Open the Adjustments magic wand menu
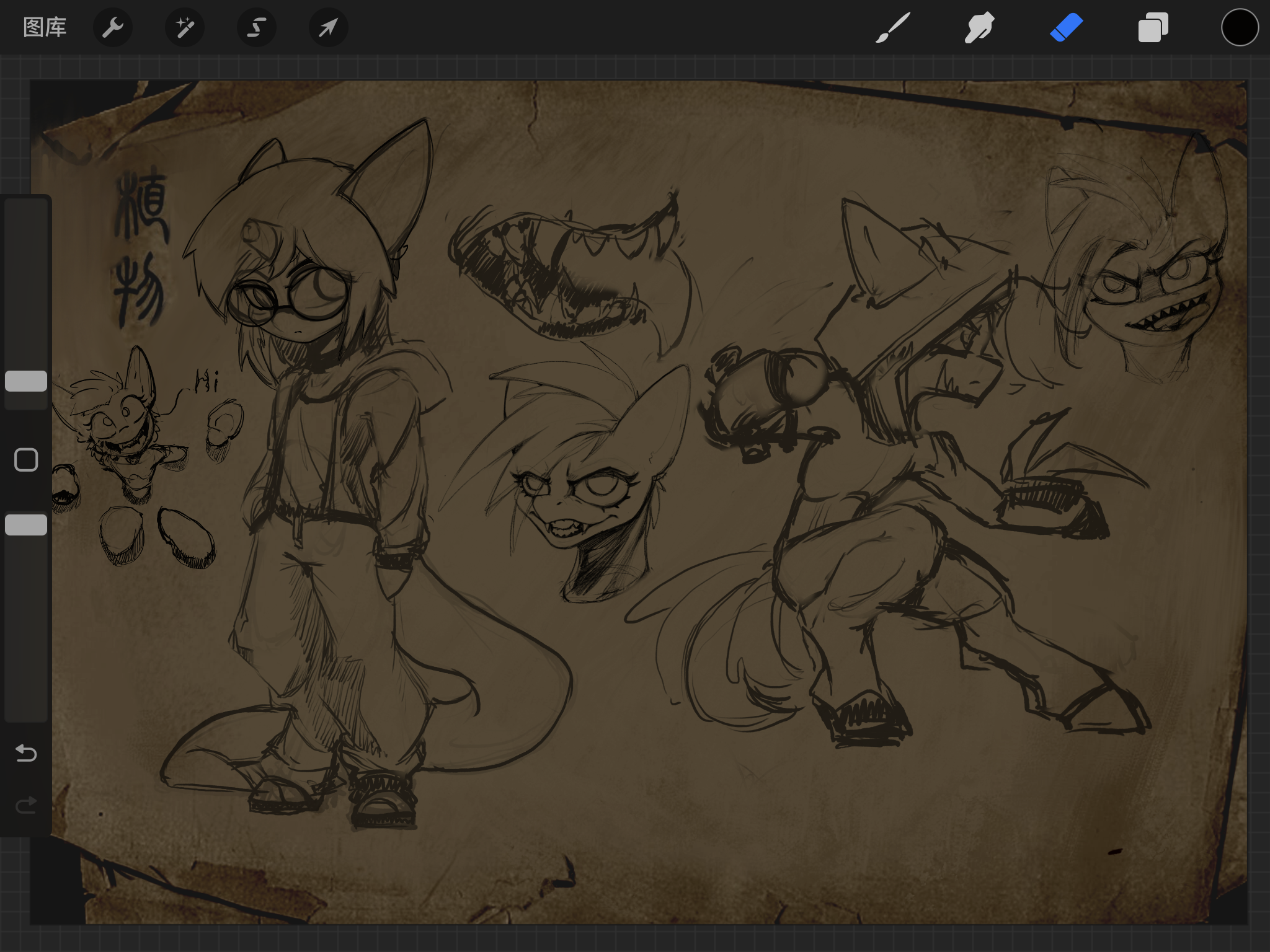Image resolution: width=1270 pixels, height=952 pixels. pyautogui.click(x=185, y=28)
